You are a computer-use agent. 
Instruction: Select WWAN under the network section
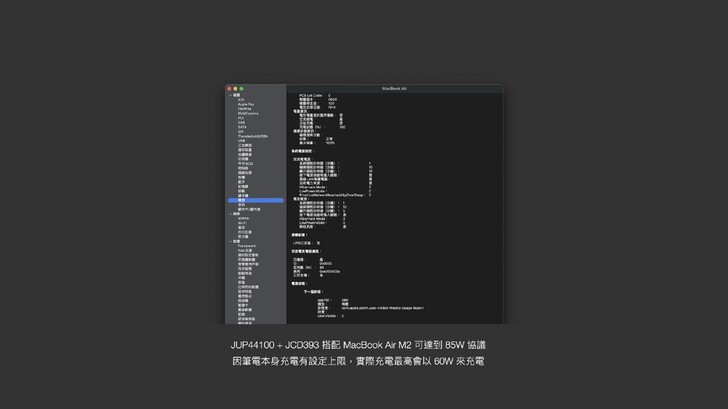pos(243,219)
